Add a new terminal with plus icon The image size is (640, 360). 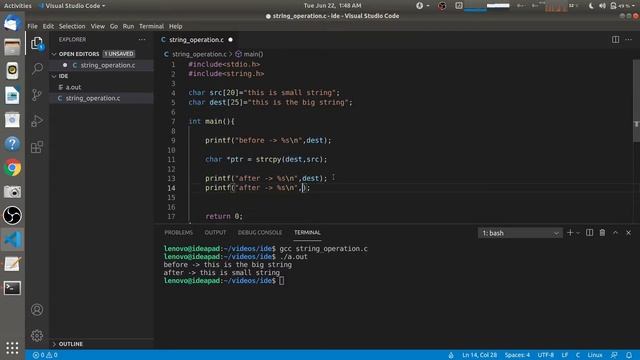pos(570,233)
